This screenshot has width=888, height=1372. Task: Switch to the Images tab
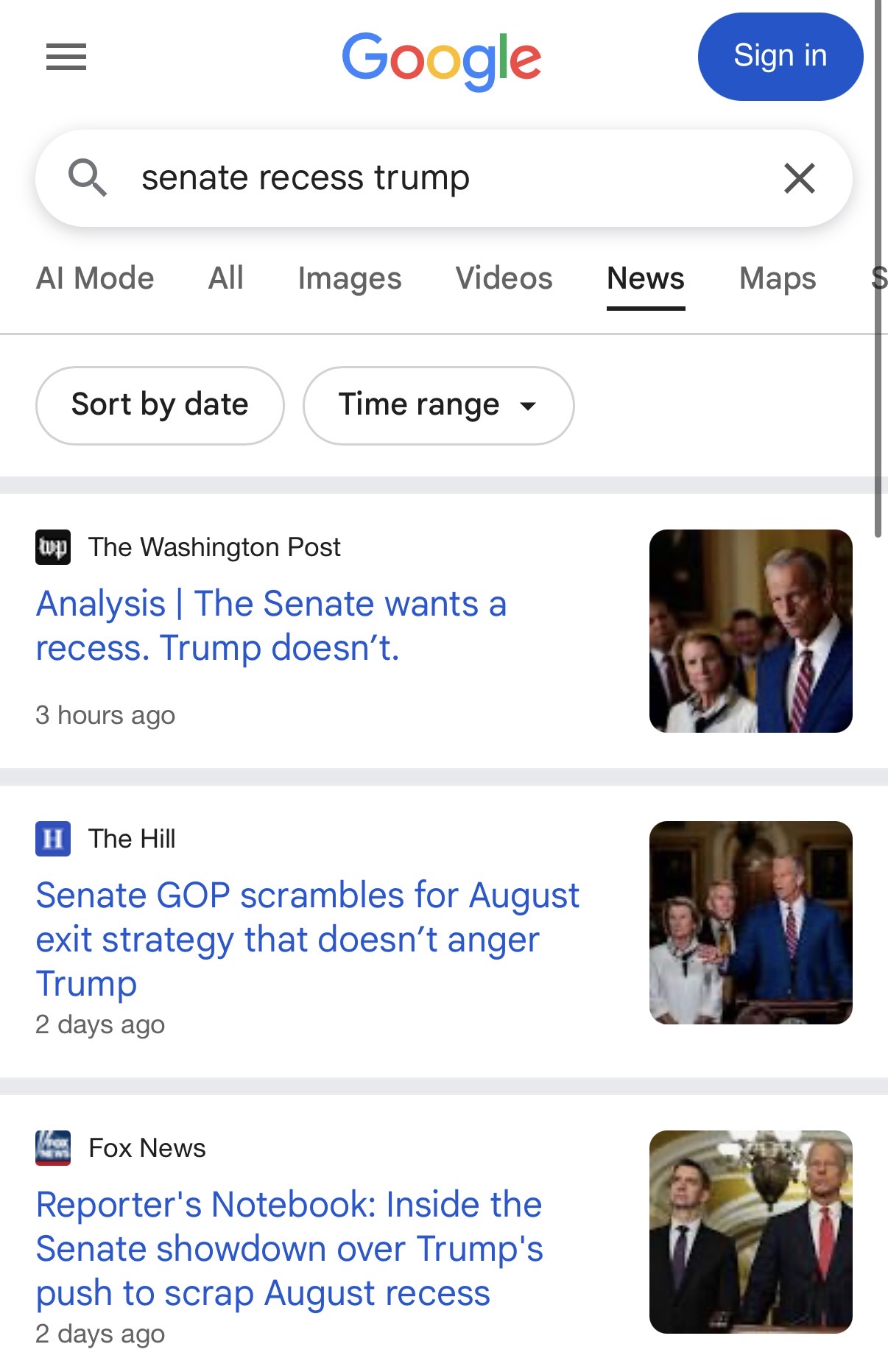[350, 278]
